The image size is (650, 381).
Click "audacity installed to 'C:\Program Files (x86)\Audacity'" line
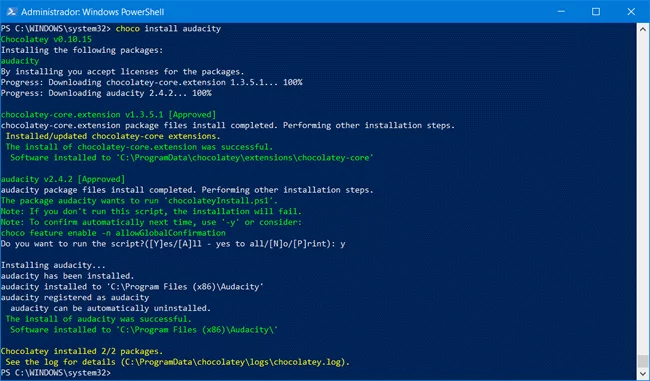point(132,287)
